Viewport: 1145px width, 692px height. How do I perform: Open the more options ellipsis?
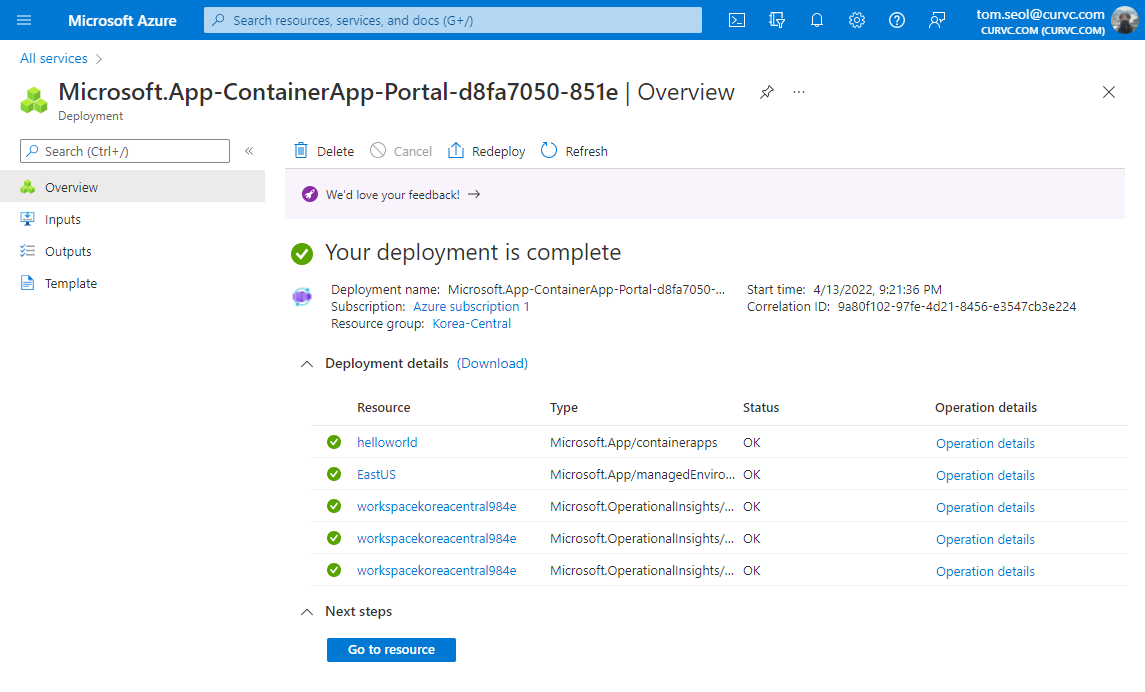[799, 92]
